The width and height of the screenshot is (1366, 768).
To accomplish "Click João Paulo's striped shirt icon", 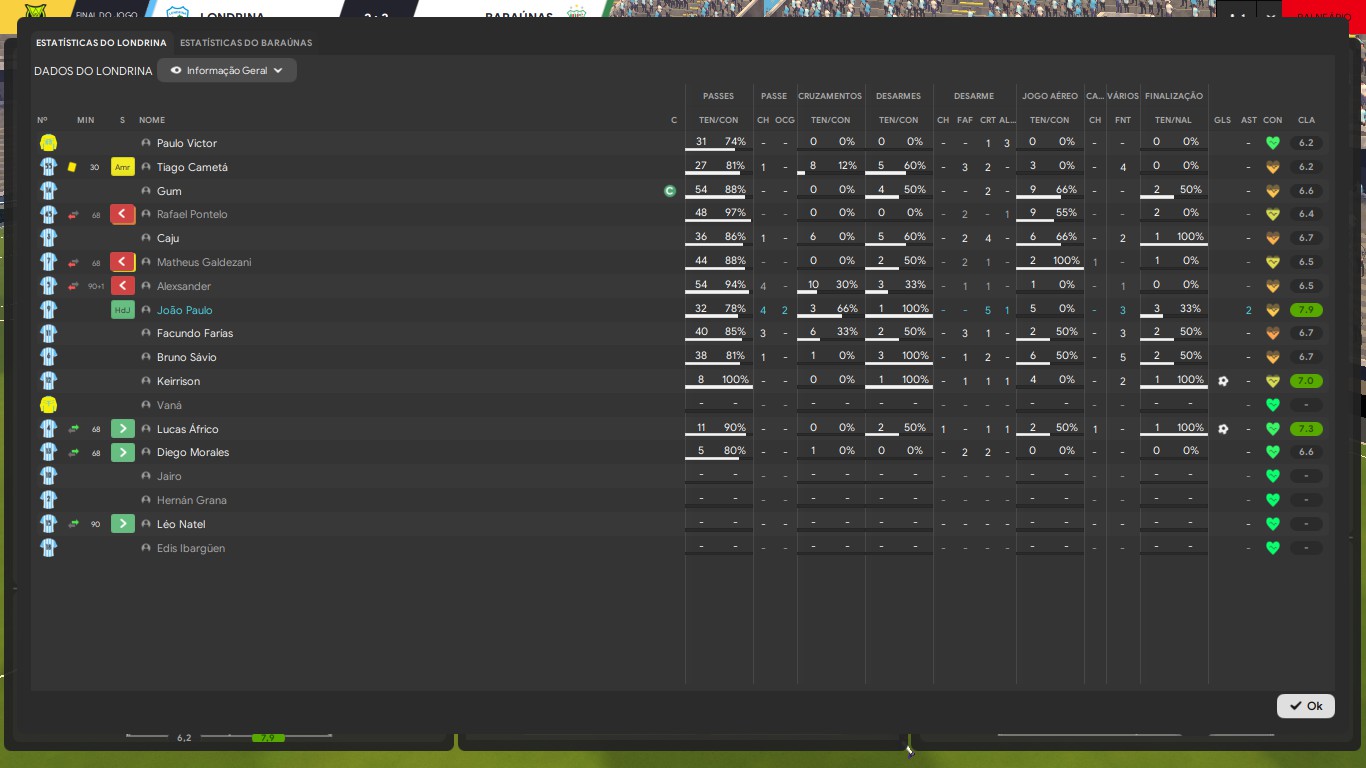I will coord(48,310).
